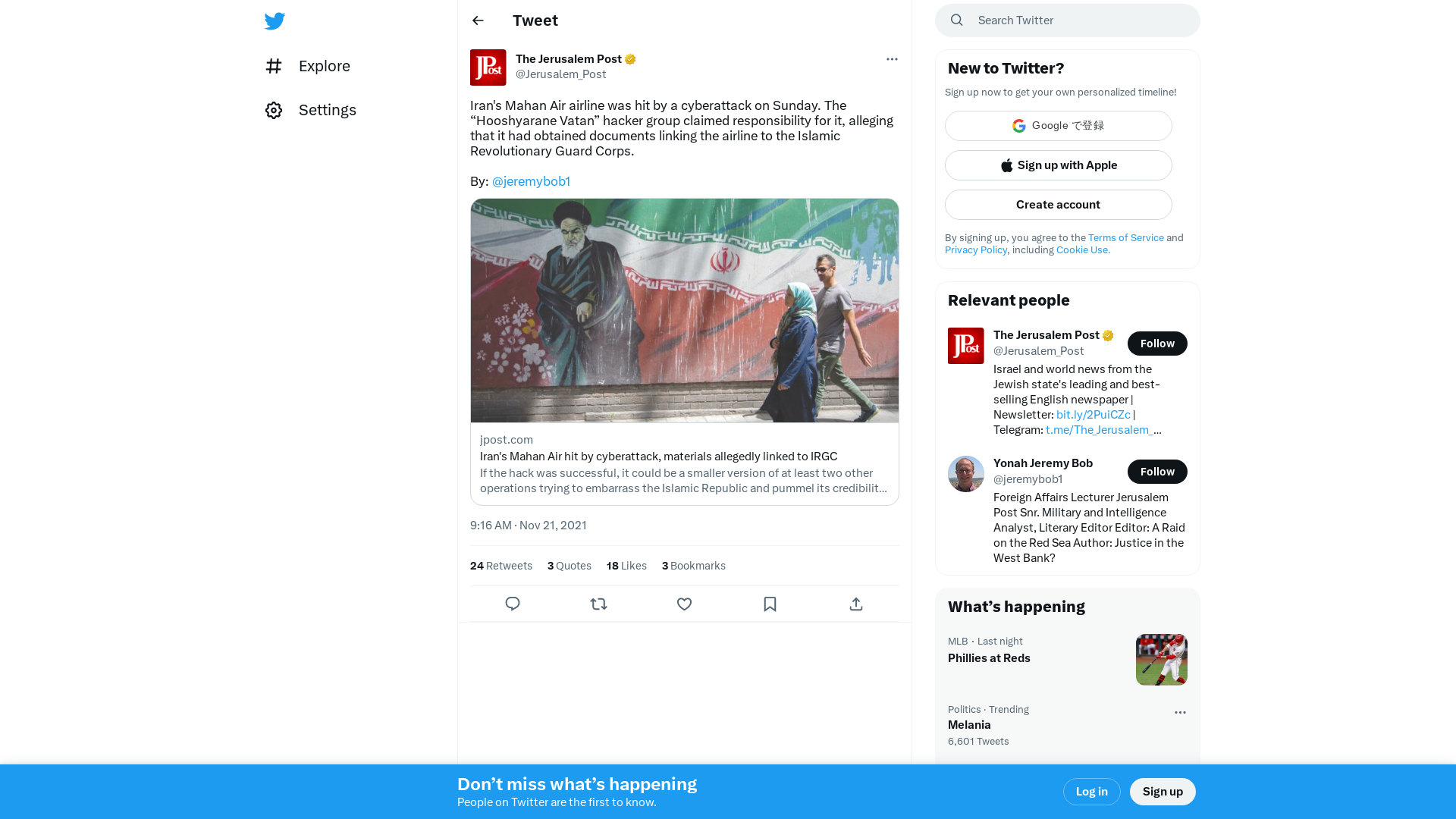This screenshot has height=819, width=1456.
Task: Open the Privacy Policy link
Action: pyautogui.click(x=976, y=250)
